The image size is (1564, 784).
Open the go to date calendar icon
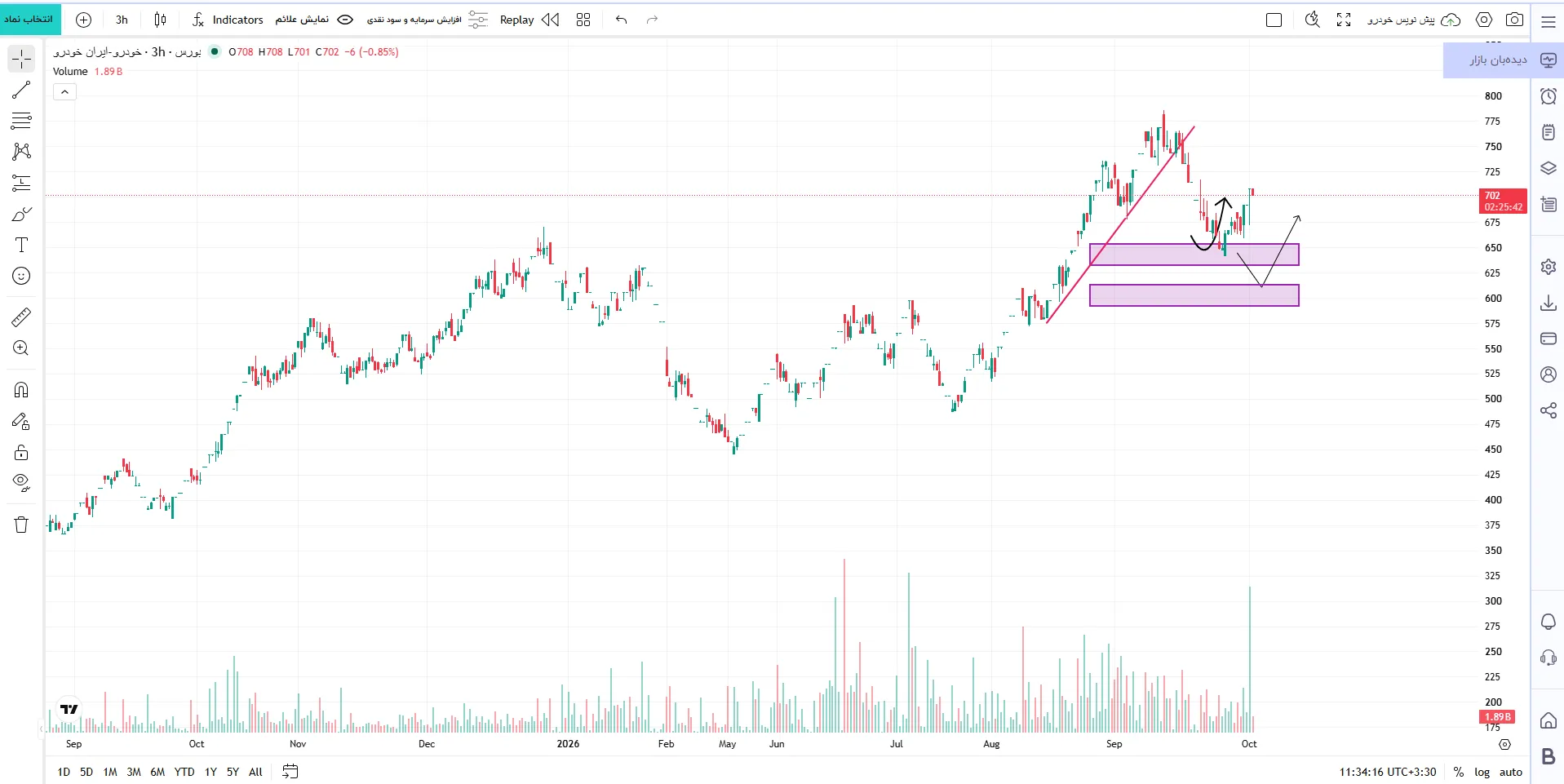290,772
